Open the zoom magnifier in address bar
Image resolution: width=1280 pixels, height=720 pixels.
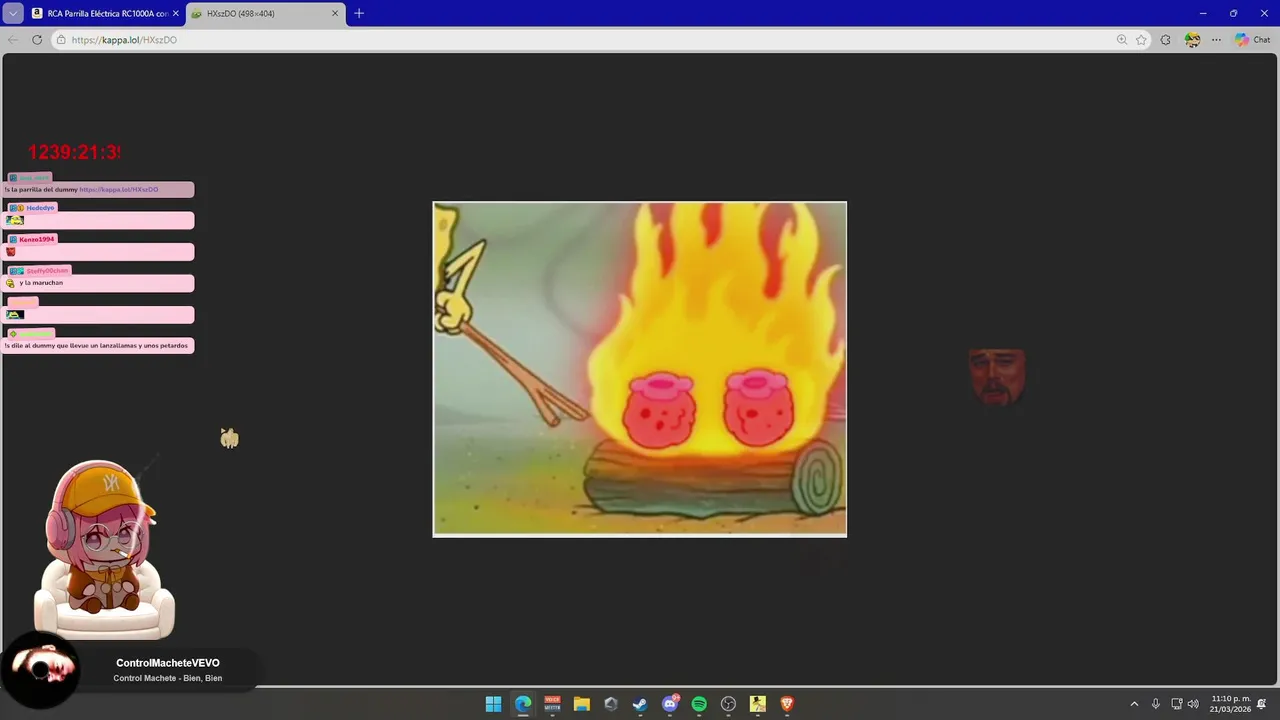click(x=1122, y=40)
